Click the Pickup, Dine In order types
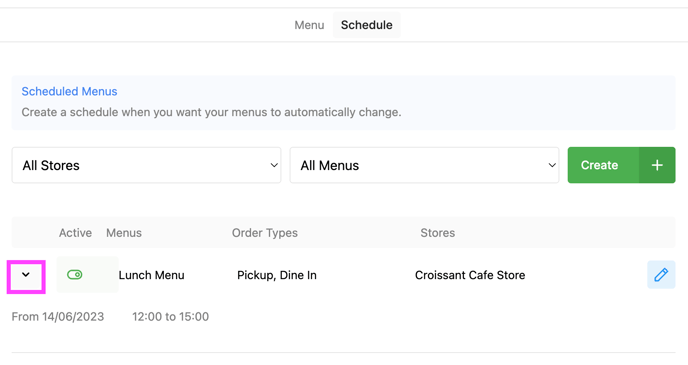Viewport: 688px width, 365px height. (x=276, y=275)
